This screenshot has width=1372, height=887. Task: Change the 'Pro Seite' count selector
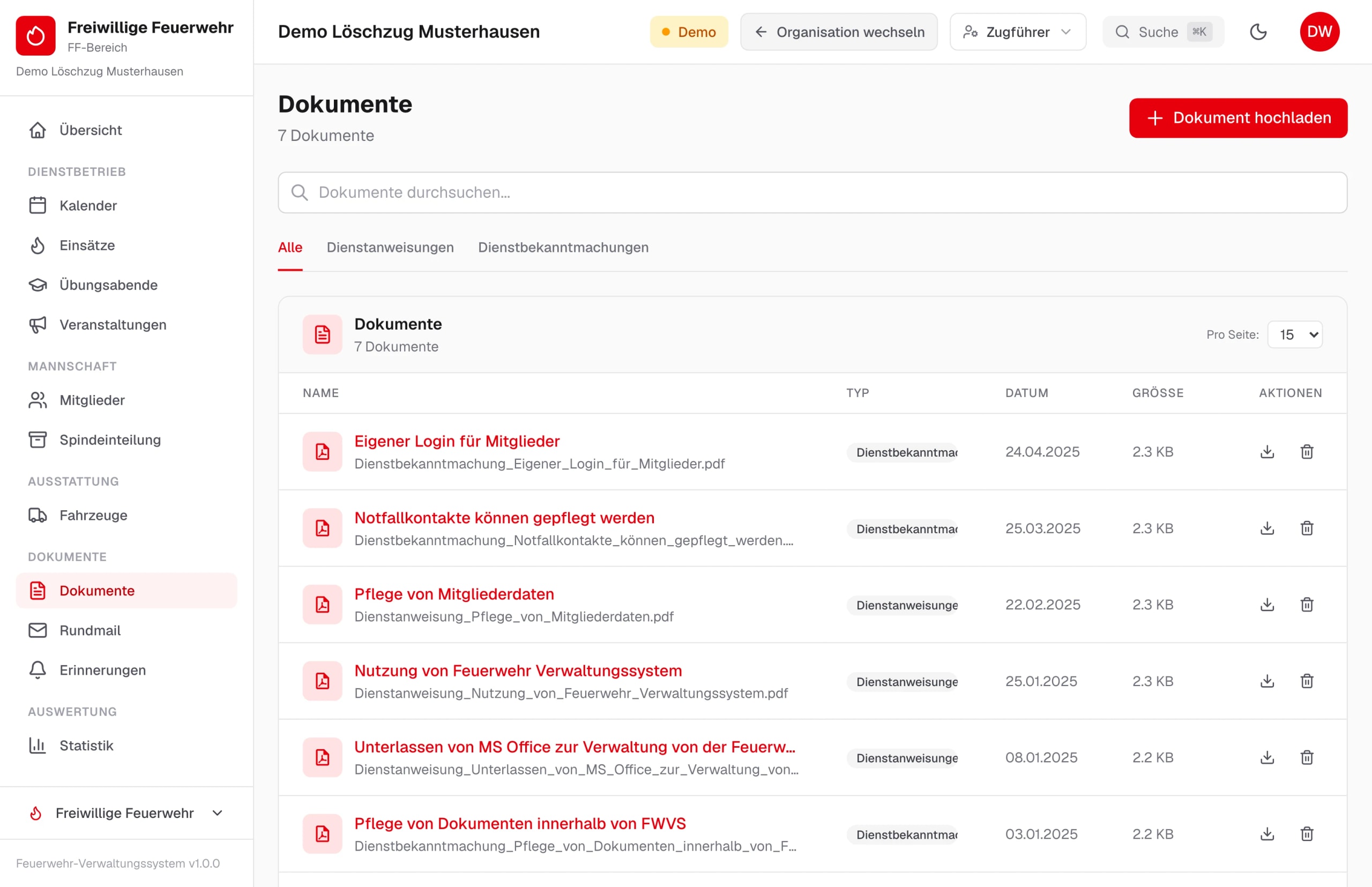click(1295, 334)
